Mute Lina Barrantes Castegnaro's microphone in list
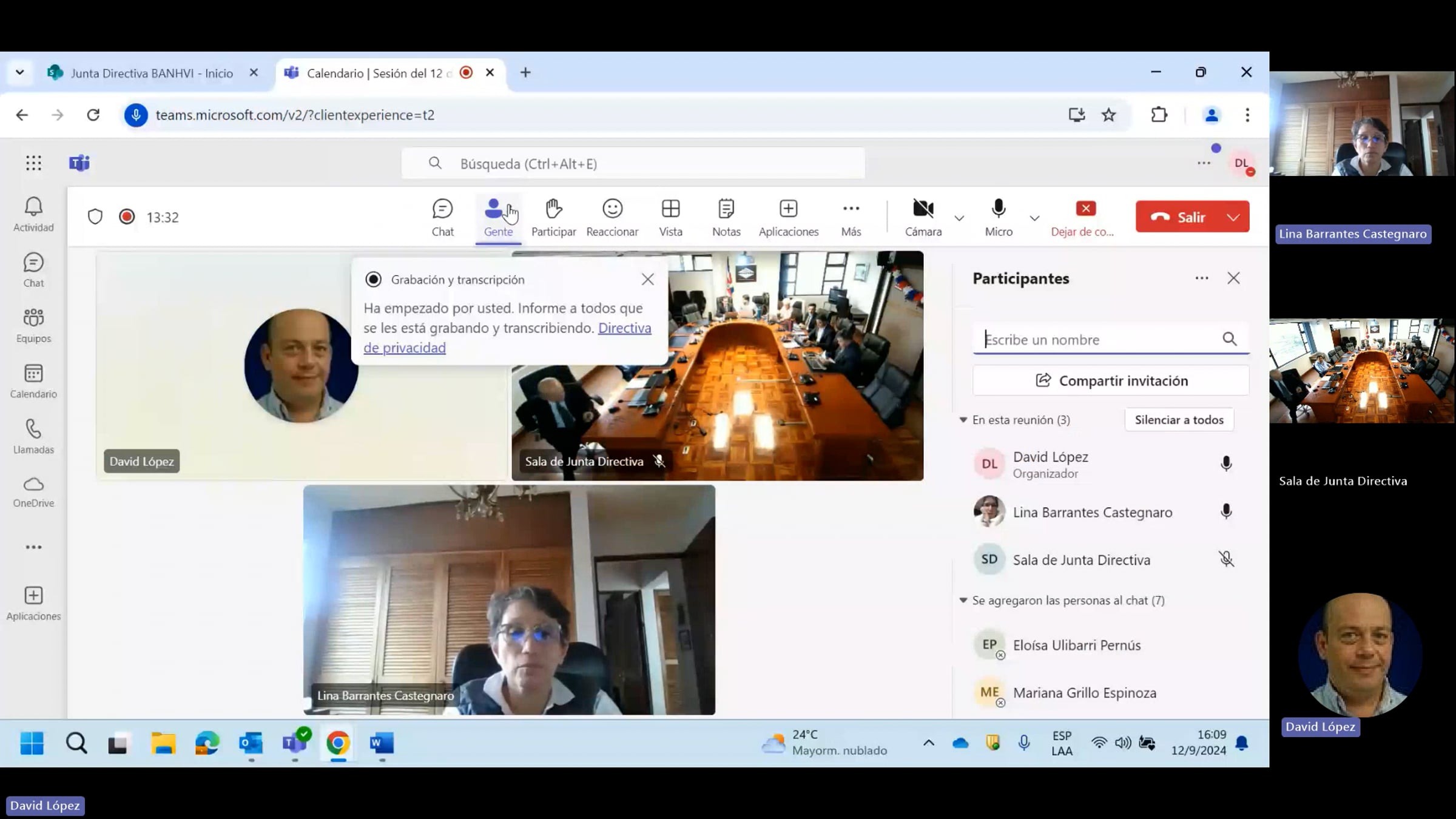1456x819 pixels. [x=1226, y=512]
